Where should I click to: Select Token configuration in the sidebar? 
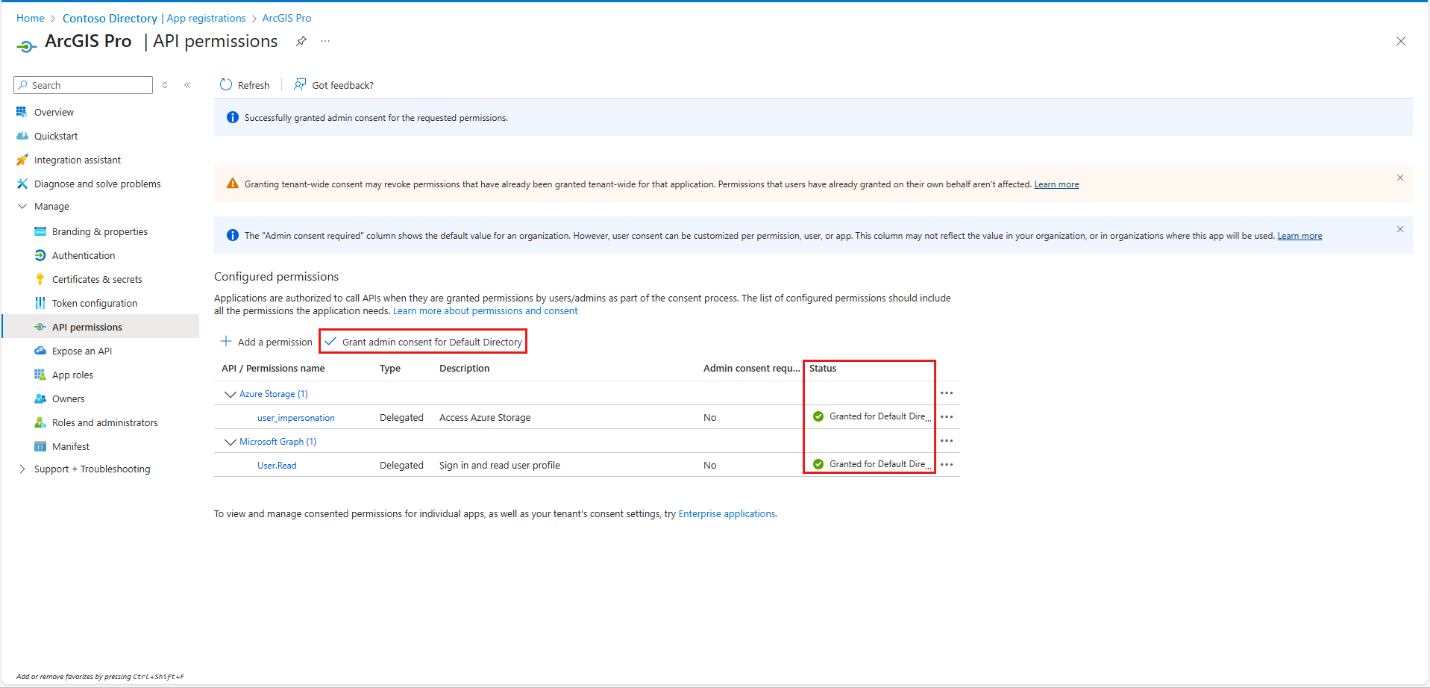[x=95, y=303]
